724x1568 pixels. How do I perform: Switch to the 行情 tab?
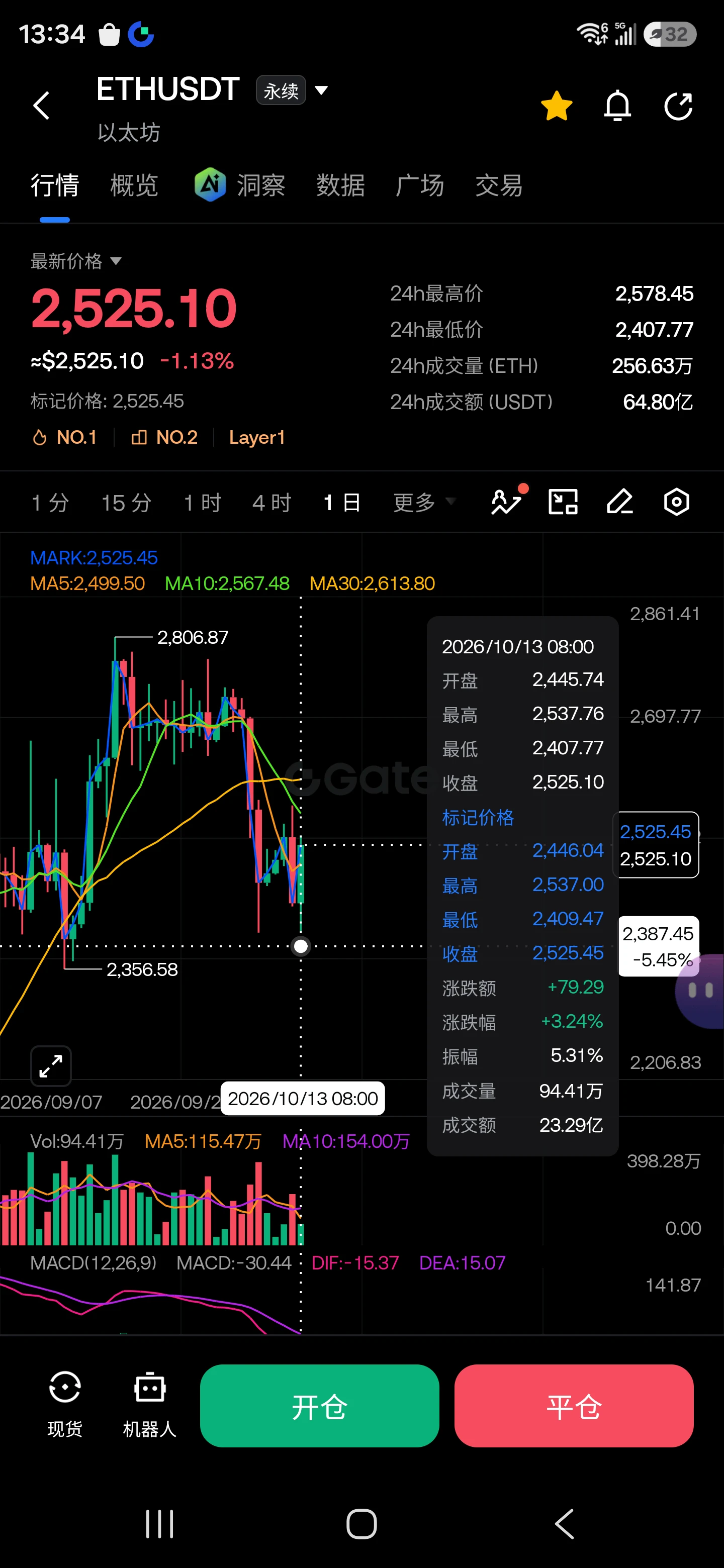[x=55, y=185]
